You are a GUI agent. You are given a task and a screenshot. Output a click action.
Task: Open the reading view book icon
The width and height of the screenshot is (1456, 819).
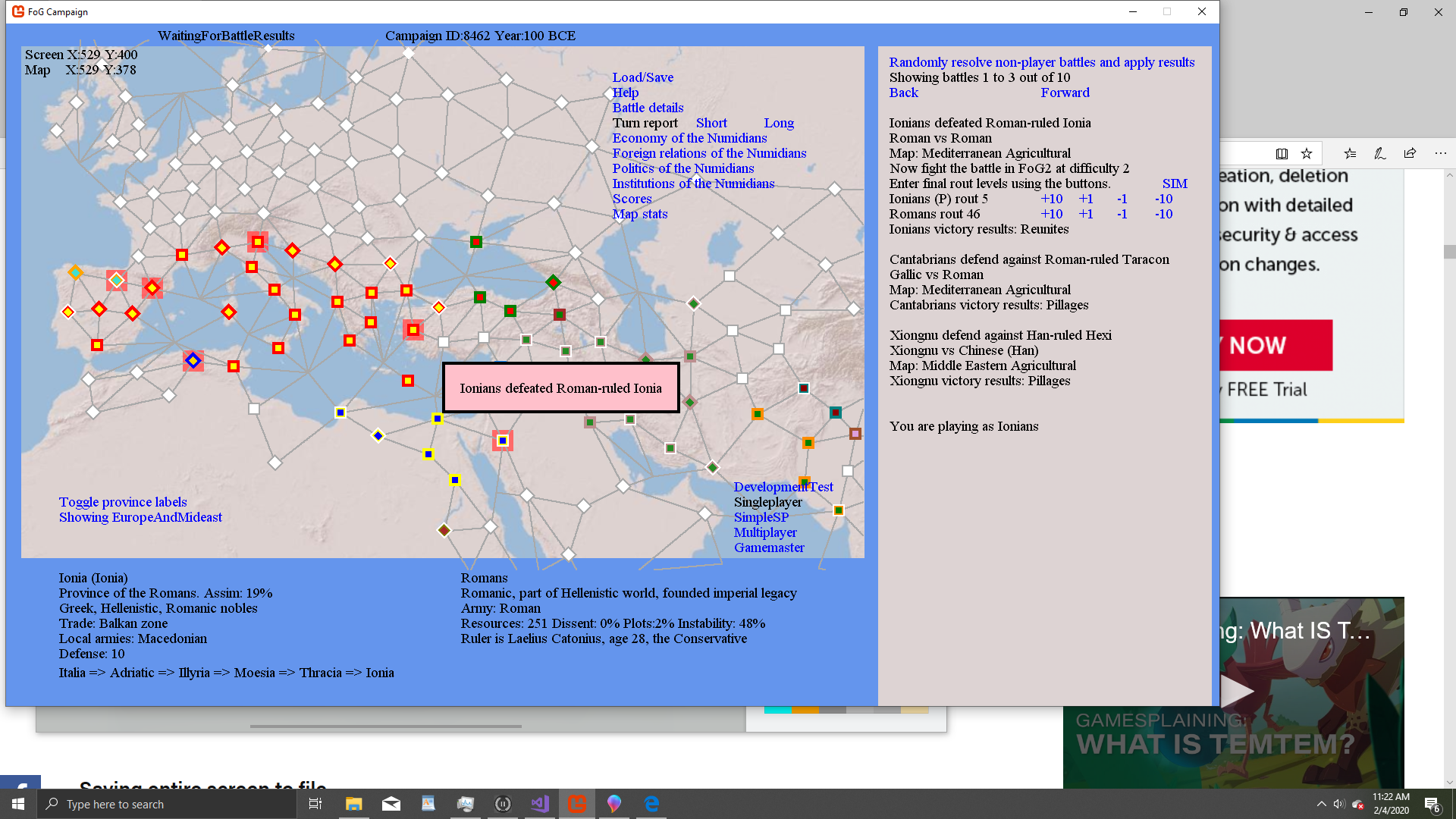(x=1282, y=153)
